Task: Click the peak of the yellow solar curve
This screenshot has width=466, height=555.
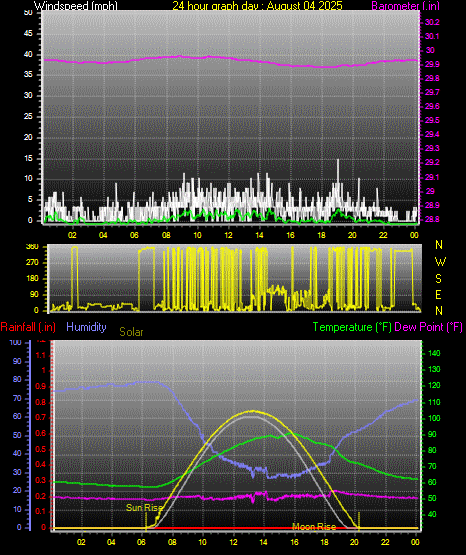Action: point(252,411)
